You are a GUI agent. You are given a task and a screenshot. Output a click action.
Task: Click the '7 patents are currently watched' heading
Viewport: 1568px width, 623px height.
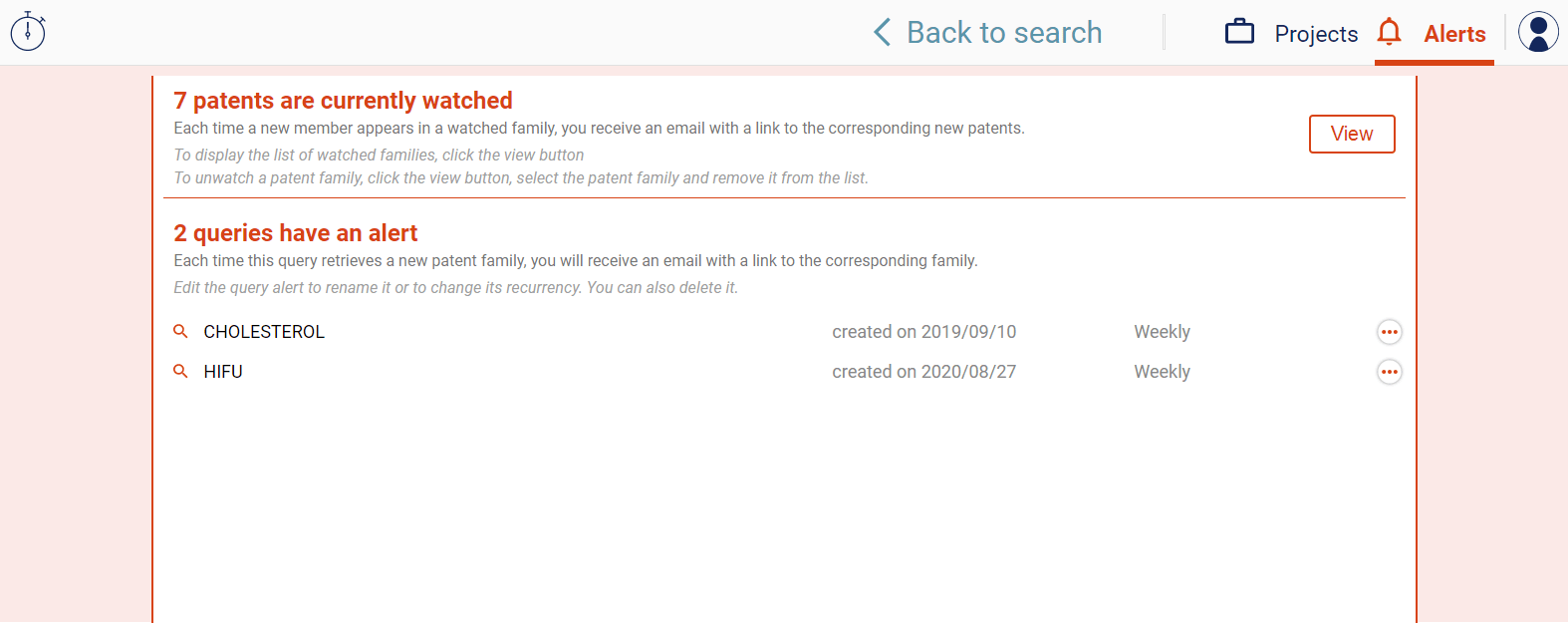tap(343, 101)
